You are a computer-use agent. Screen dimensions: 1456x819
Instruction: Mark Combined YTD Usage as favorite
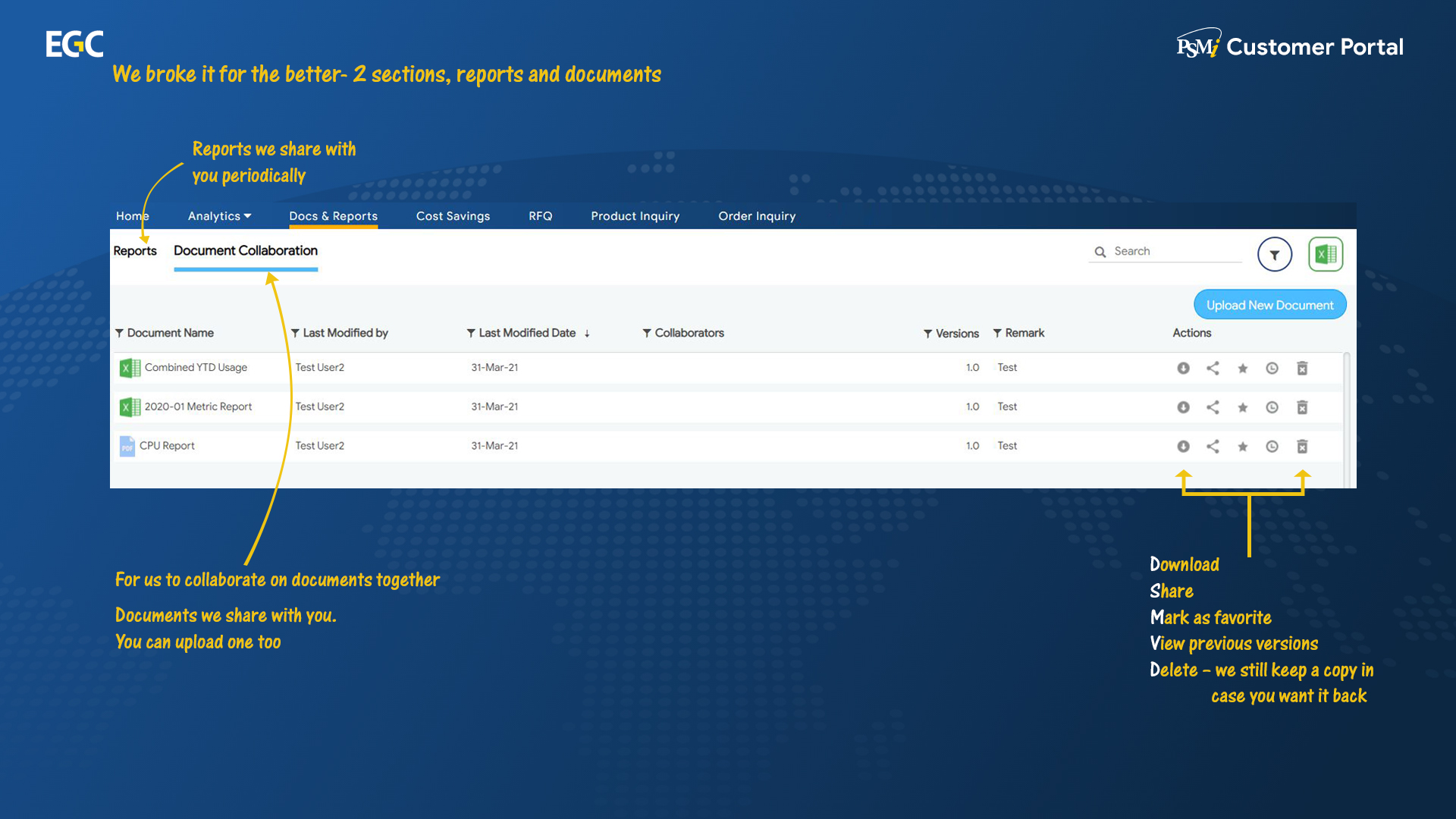(1243, 368)
